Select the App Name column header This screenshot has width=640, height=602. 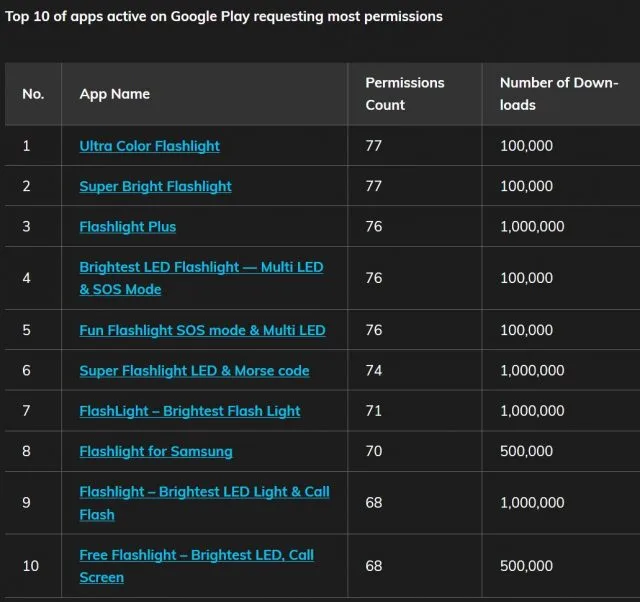(x=115, y=94)
